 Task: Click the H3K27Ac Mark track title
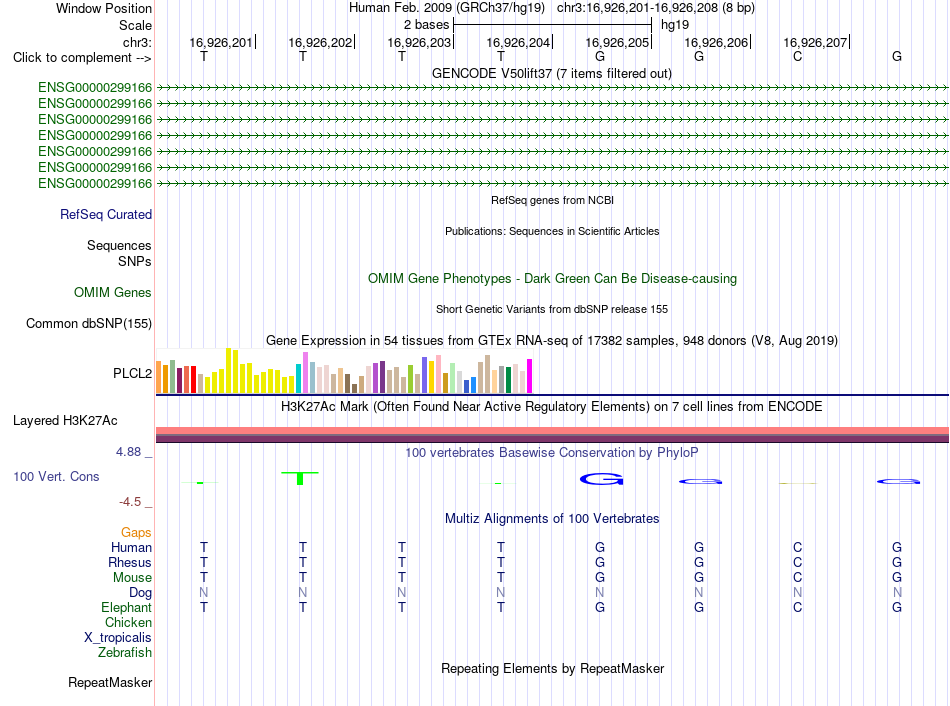point(551,407)
